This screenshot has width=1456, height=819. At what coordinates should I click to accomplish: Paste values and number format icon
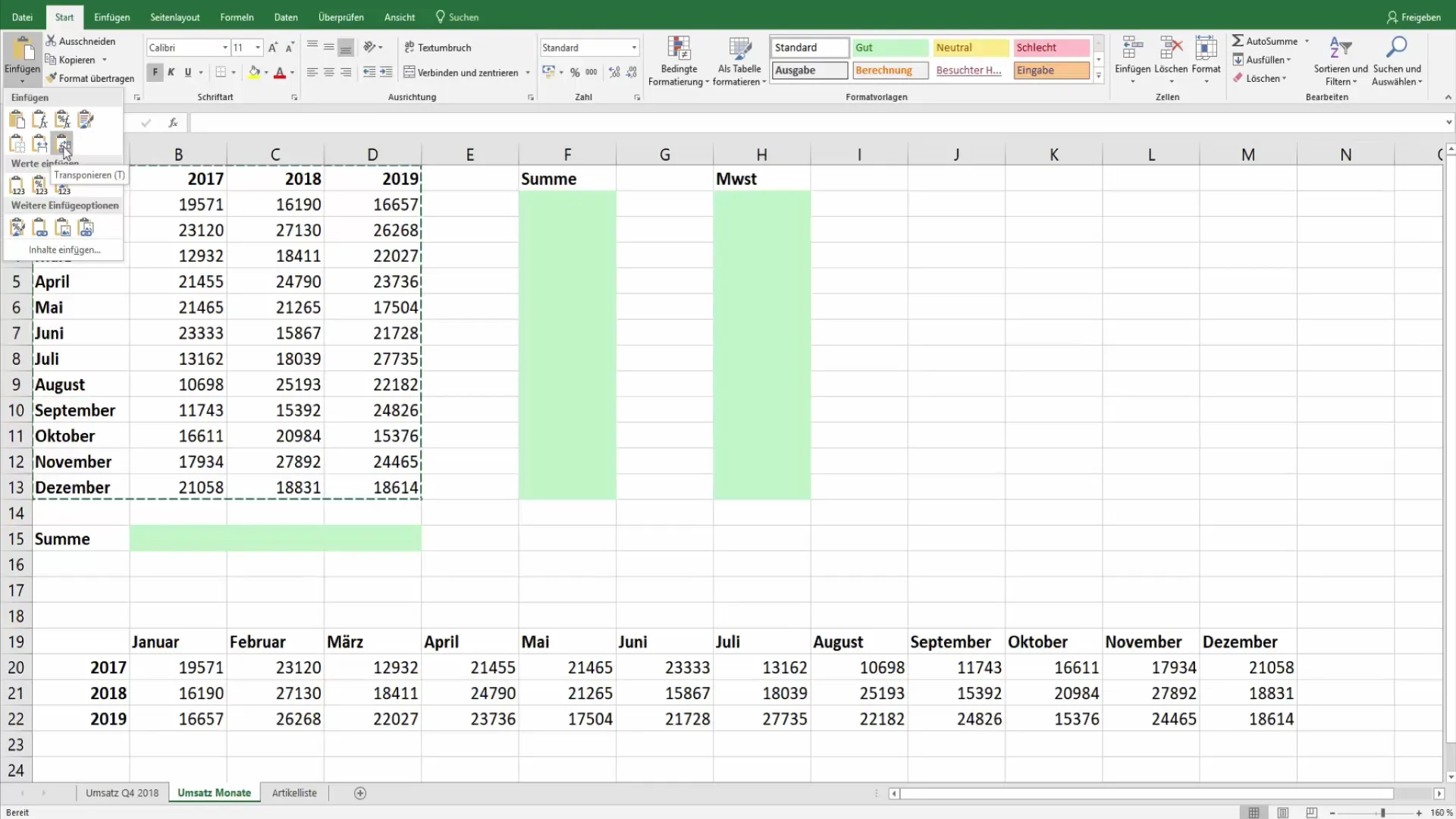(39, 185)
